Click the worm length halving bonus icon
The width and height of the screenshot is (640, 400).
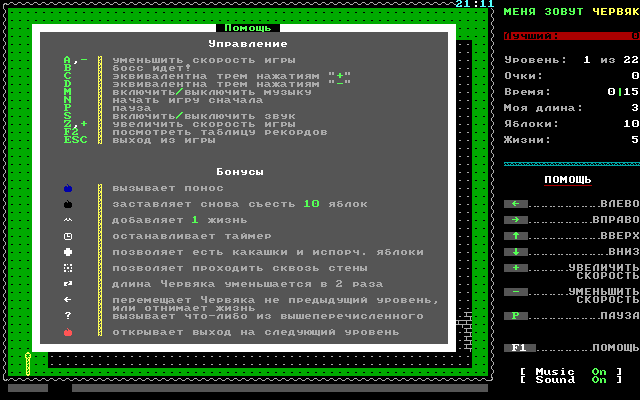click(x=68, y=284)
